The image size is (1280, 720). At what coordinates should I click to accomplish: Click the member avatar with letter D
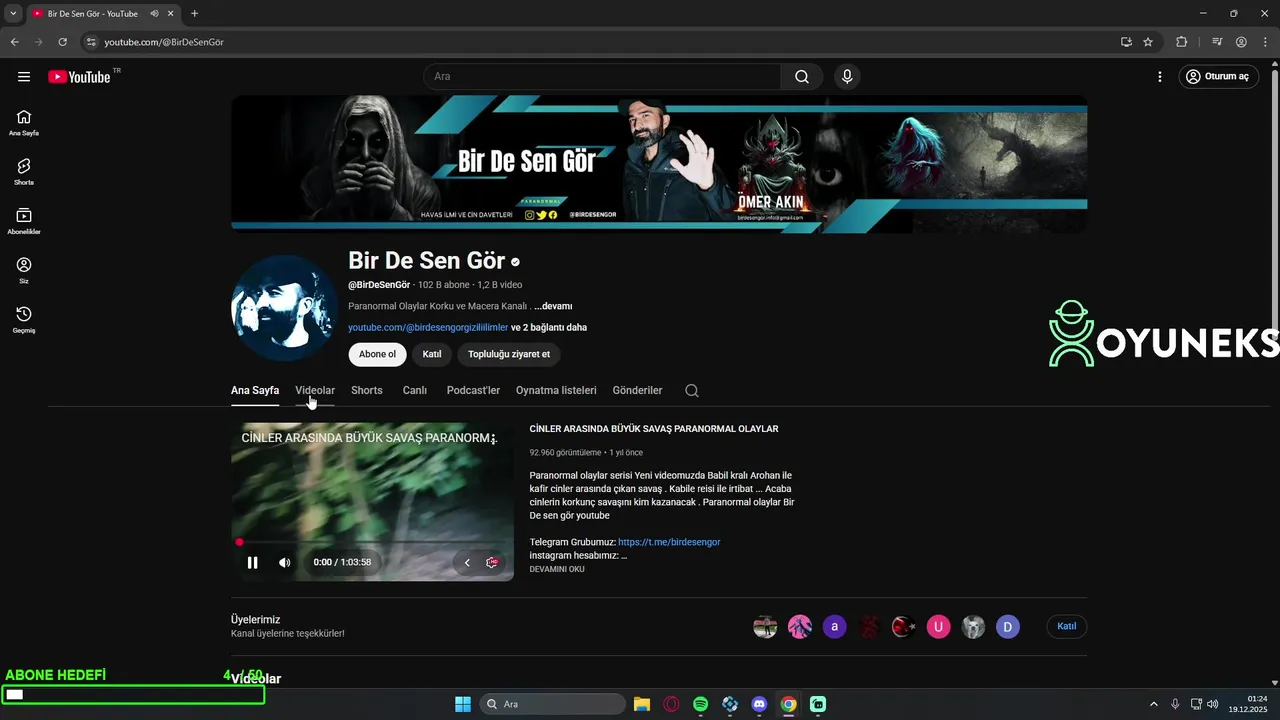(1008, 627)
